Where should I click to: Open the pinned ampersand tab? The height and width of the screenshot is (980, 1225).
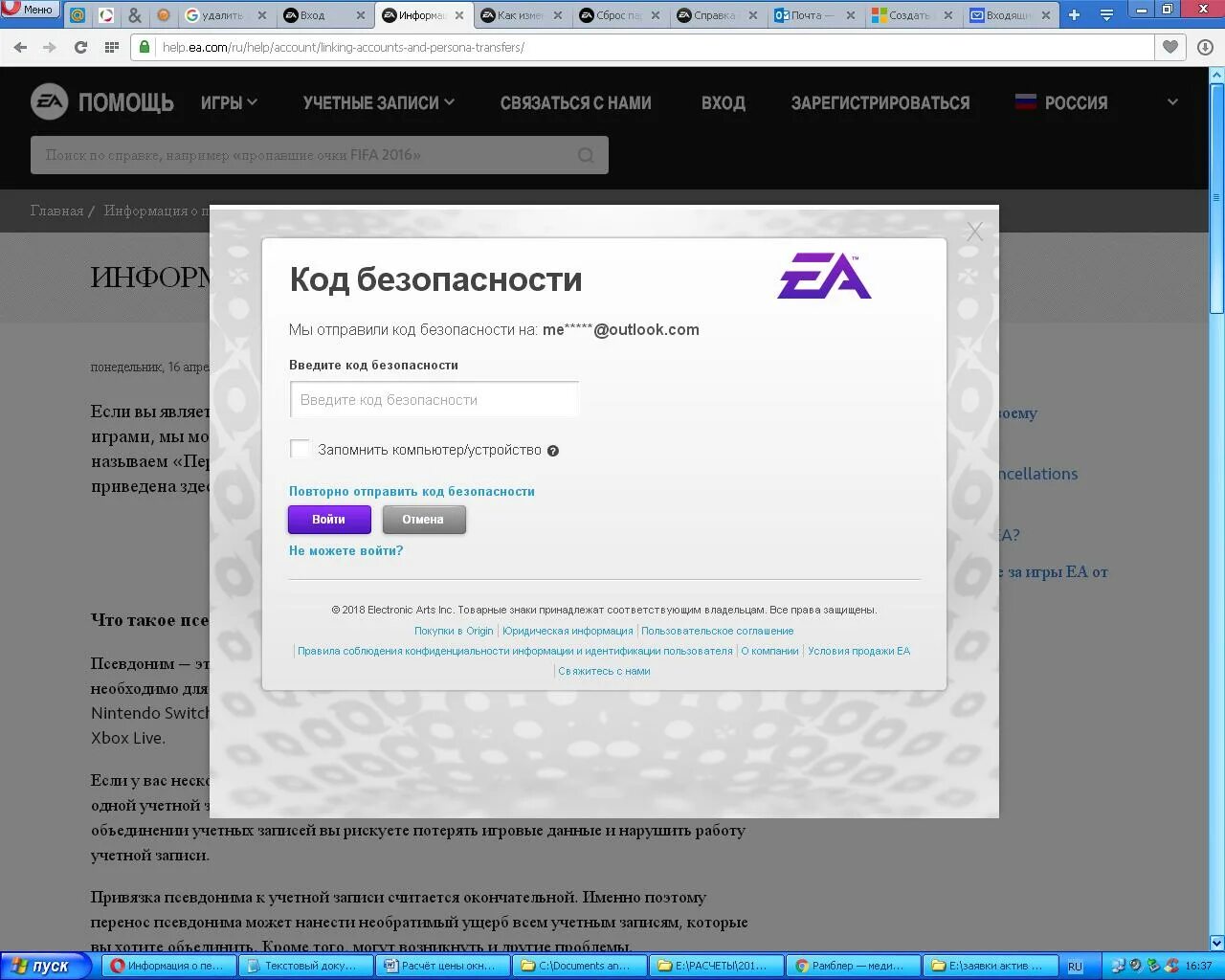(x=135, y=15)
